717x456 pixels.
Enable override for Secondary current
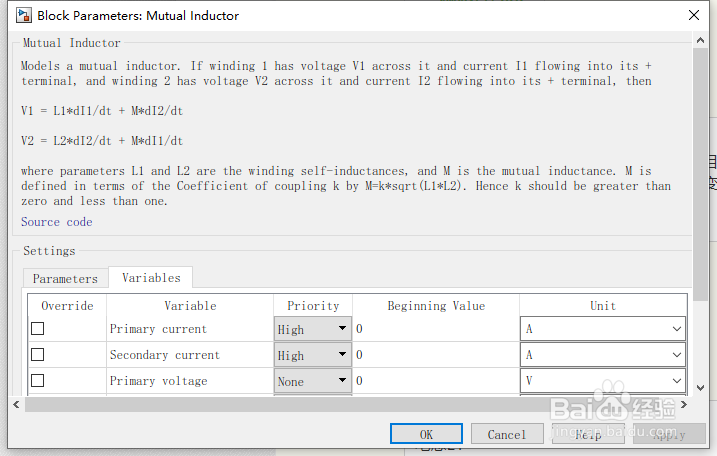point(37,354)
